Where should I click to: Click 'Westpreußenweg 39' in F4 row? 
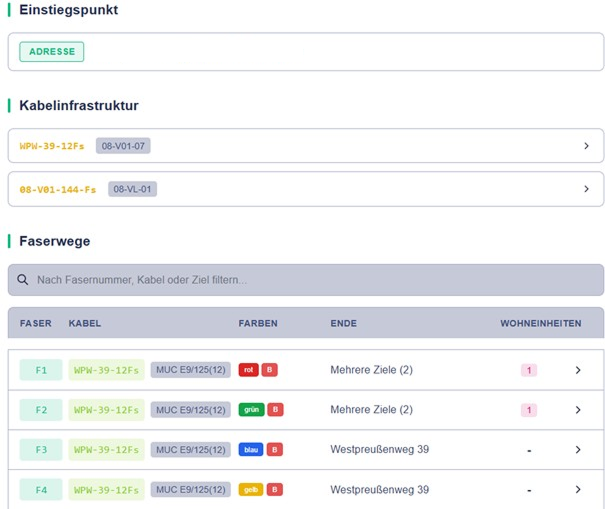pyautogui.click(x=380, y=489)
